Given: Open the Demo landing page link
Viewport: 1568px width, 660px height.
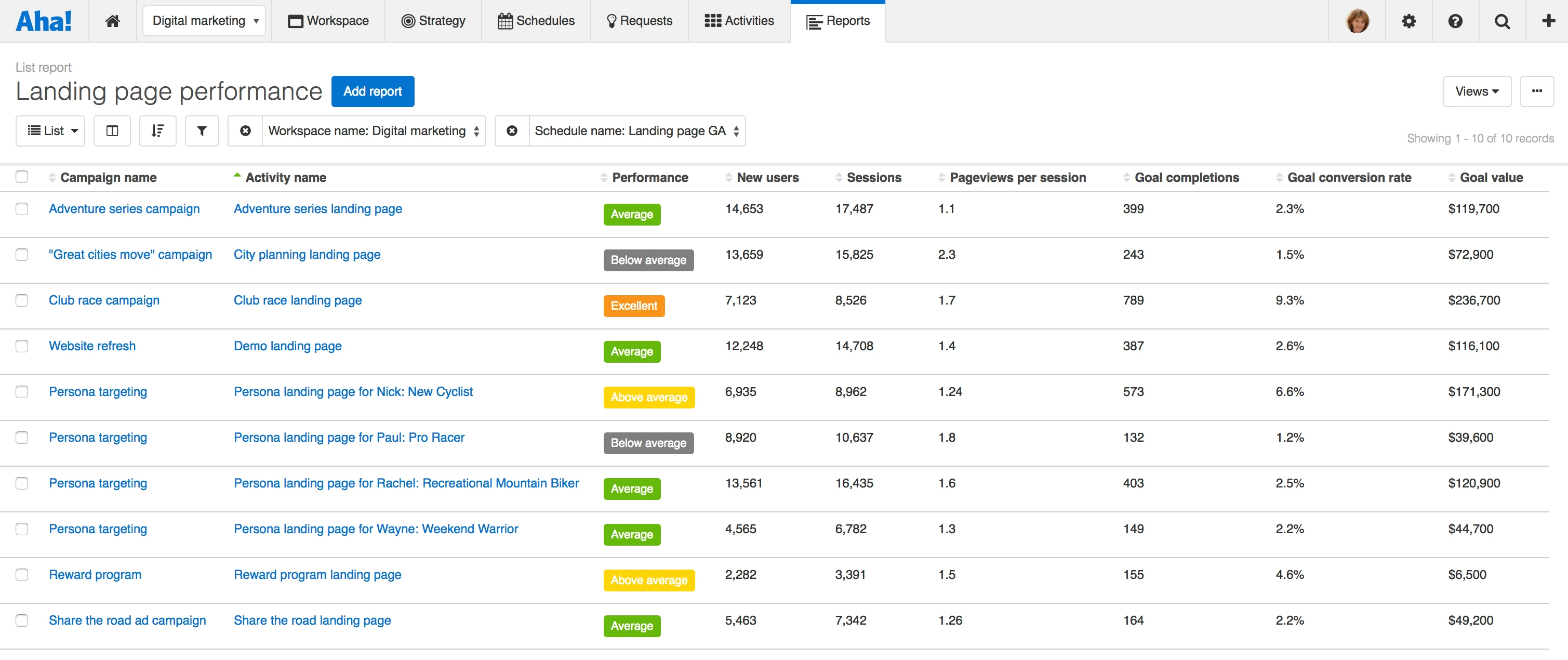Looking at the screenshot, I should click(287, 346).
